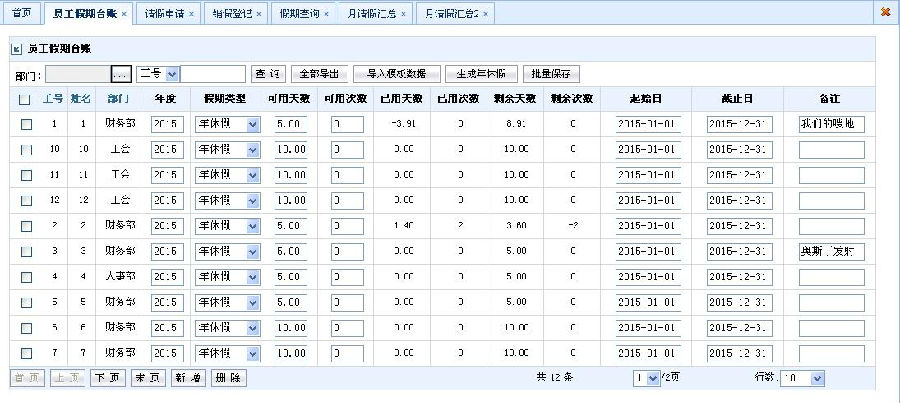The image size is (900, 403).
Task: Check the row for employee 工号 7
Action: (x=26, y=353)
